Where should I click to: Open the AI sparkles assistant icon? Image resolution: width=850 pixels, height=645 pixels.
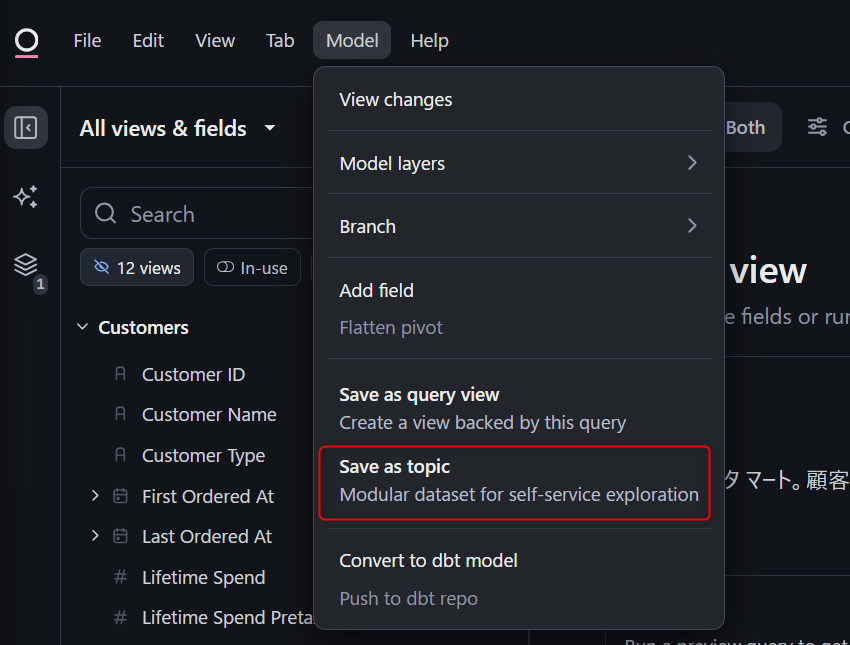[x=26, y=197]
